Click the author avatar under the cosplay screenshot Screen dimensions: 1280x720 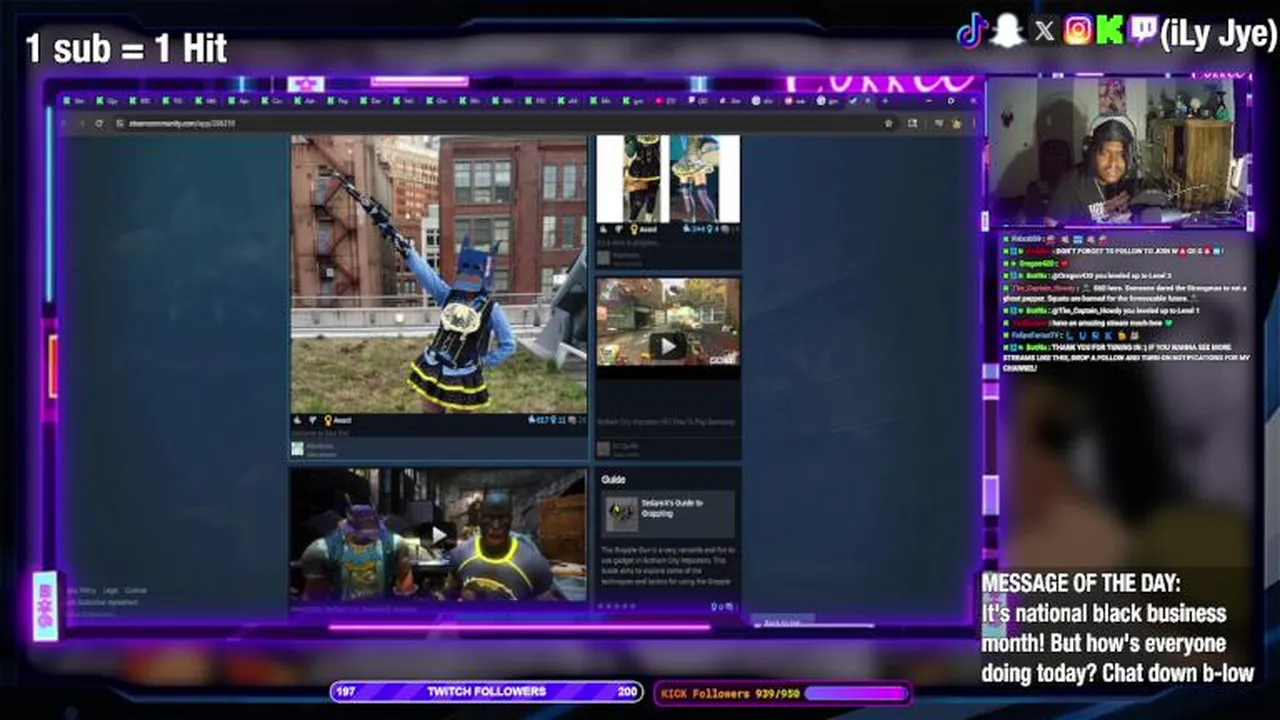click(298, 449)
